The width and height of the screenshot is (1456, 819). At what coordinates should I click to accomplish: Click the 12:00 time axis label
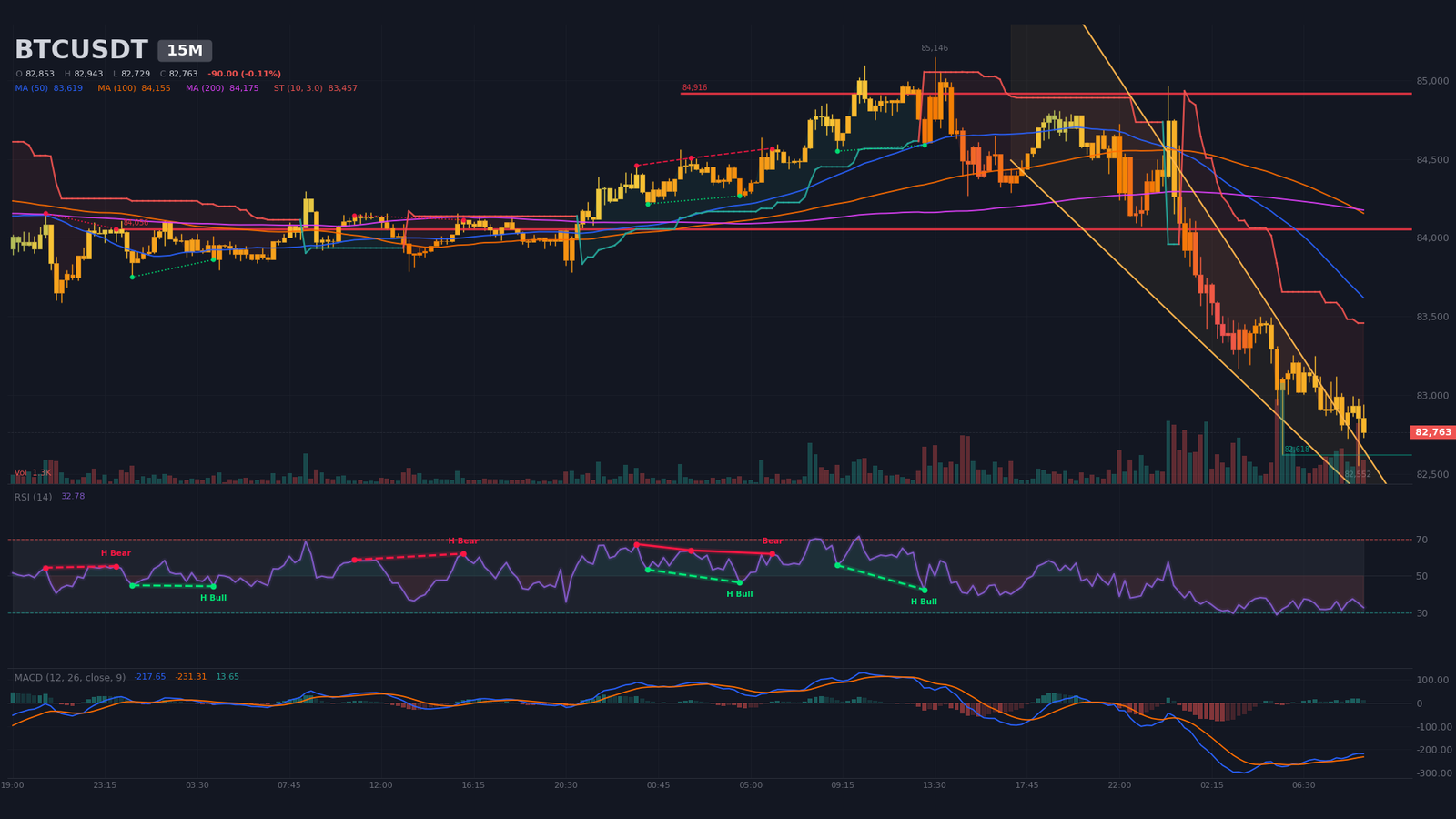point(381,785)
